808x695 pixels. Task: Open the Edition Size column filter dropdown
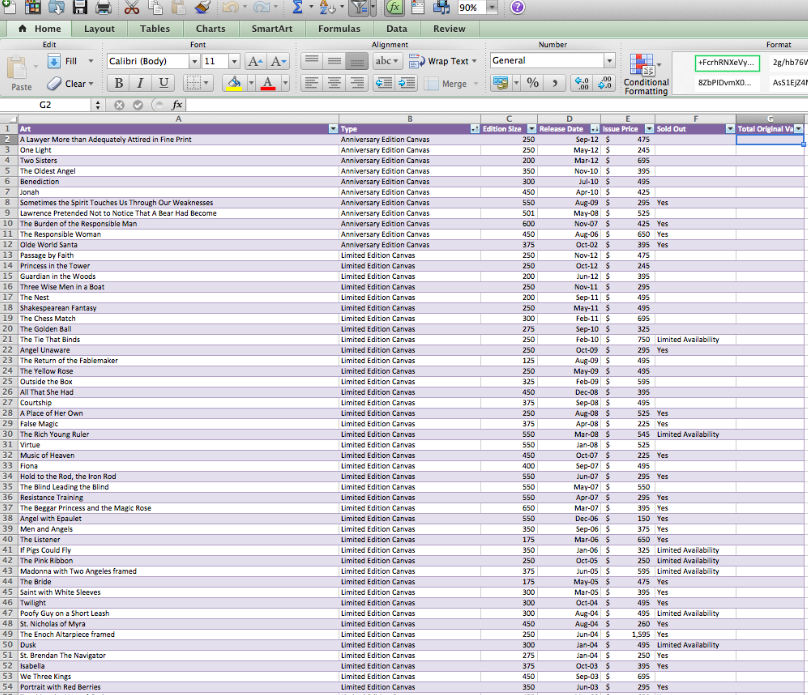[531, 129]
